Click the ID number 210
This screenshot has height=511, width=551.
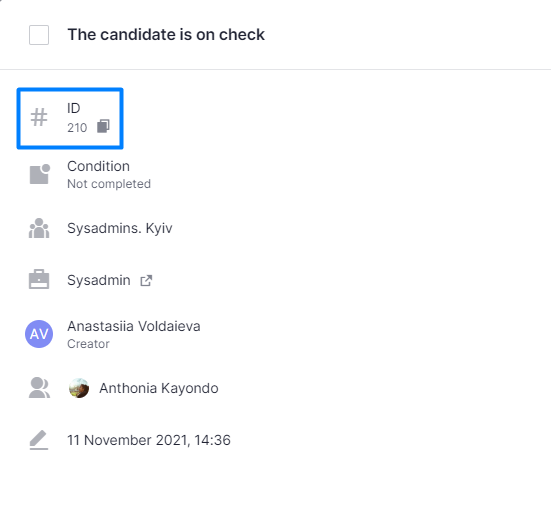[x=77, y=128]
